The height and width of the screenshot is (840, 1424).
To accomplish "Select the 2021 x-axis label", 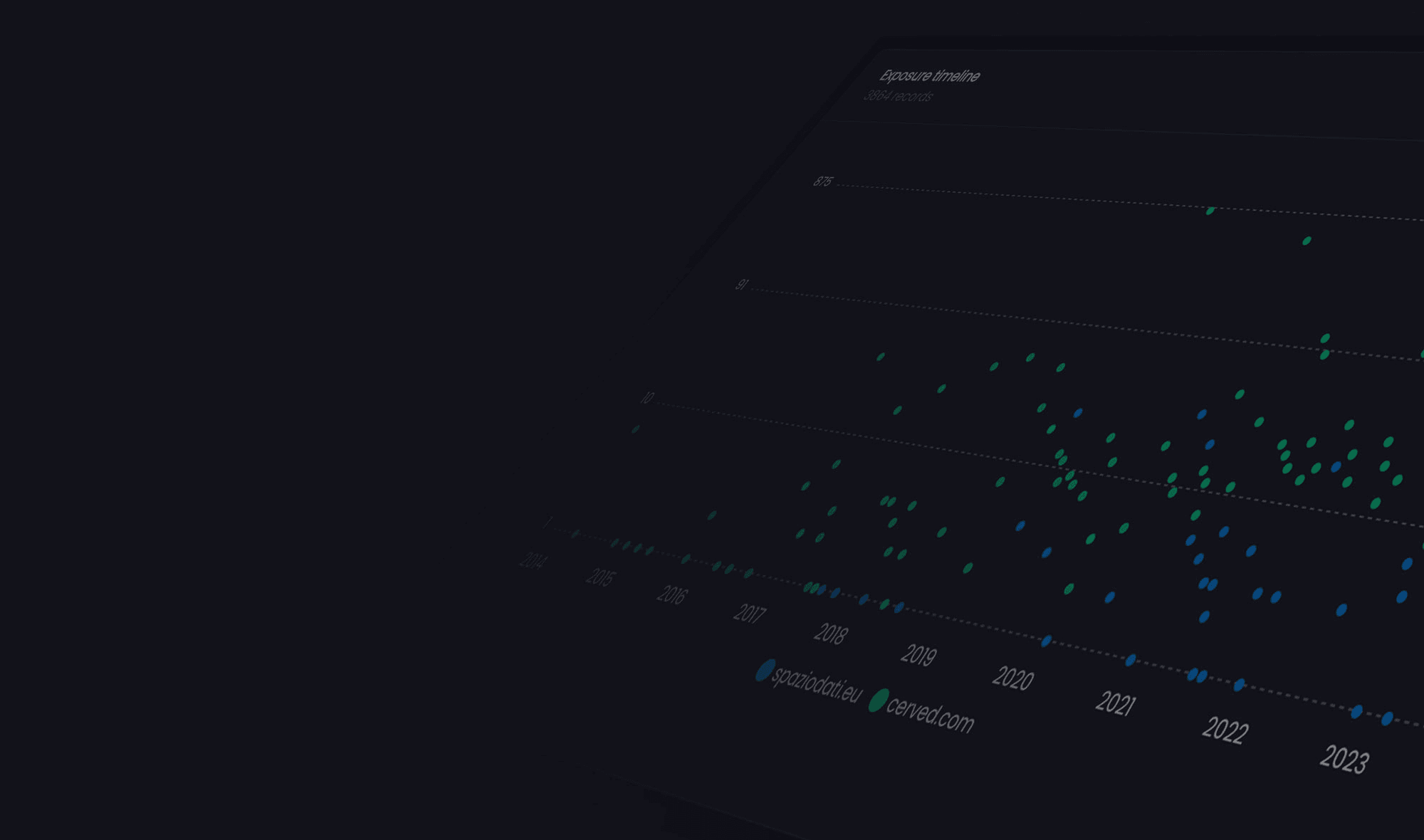I will coord(1115,703).
